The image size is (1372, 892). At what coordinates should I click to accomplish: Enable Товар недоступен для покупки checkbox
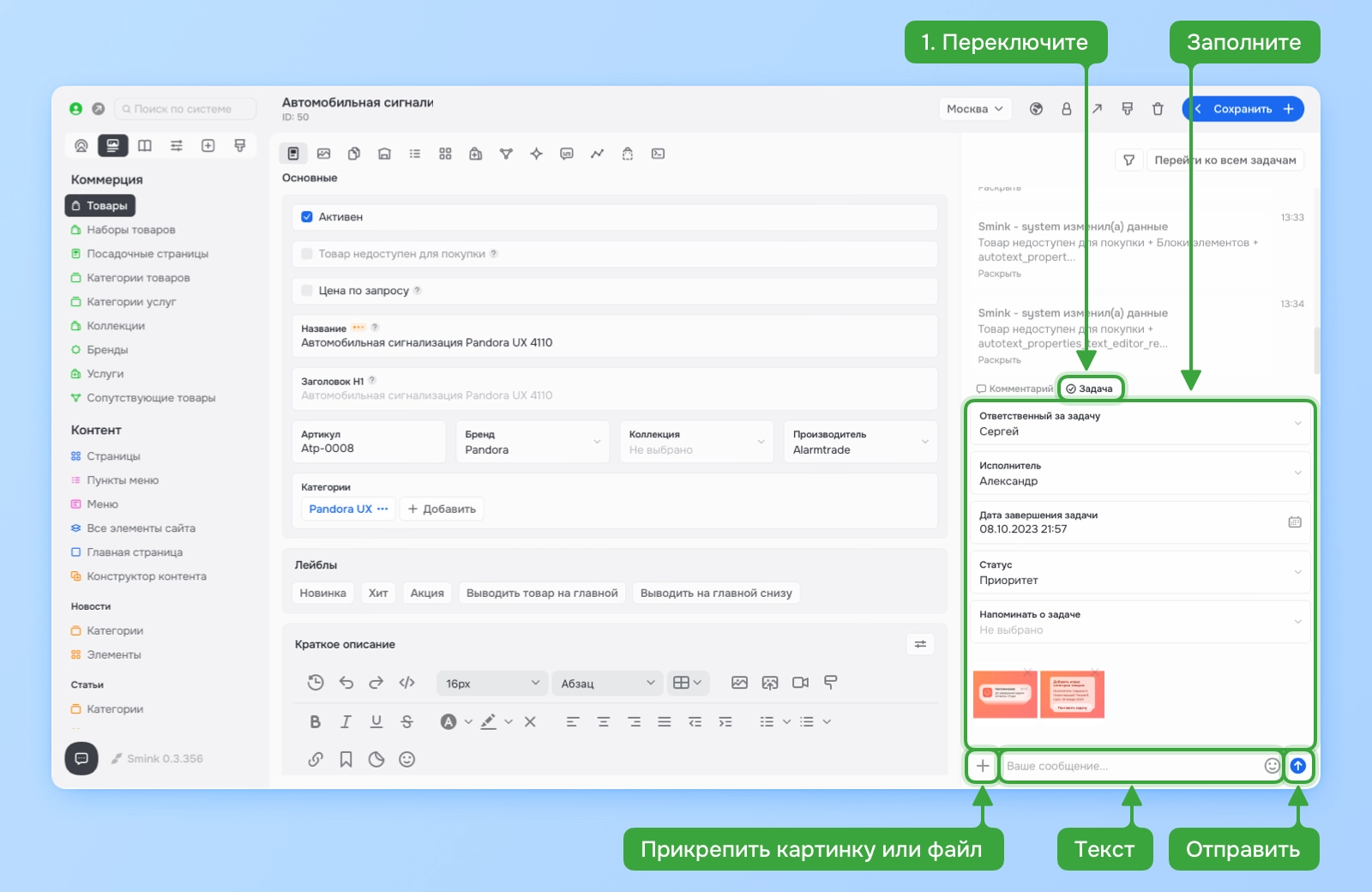(x=307, y=254)
